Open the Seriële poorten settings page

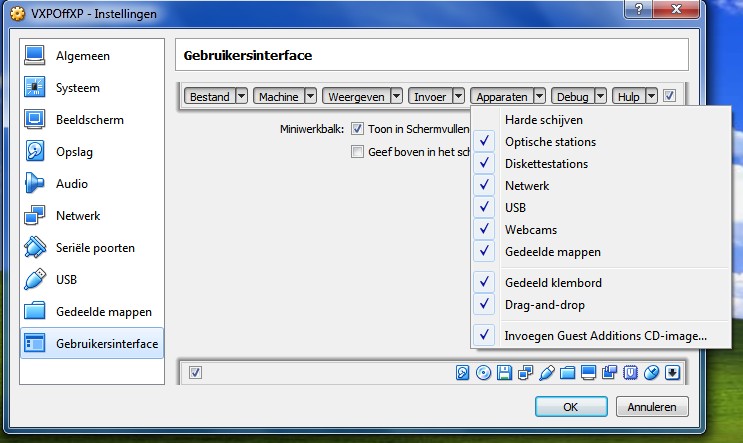[x=92, y=248]
